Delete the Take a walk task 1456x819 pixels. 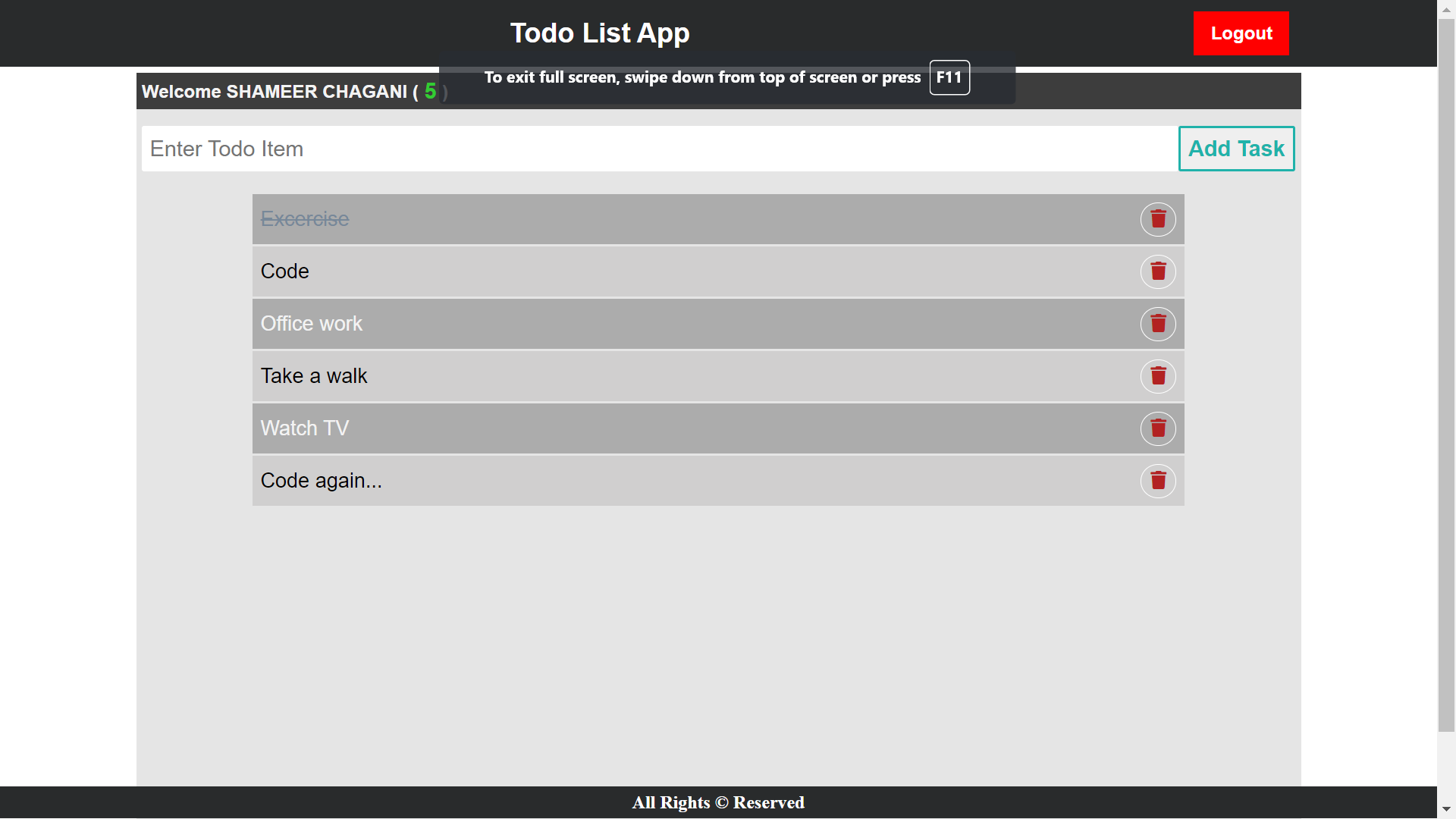(x=1158, y=376)
